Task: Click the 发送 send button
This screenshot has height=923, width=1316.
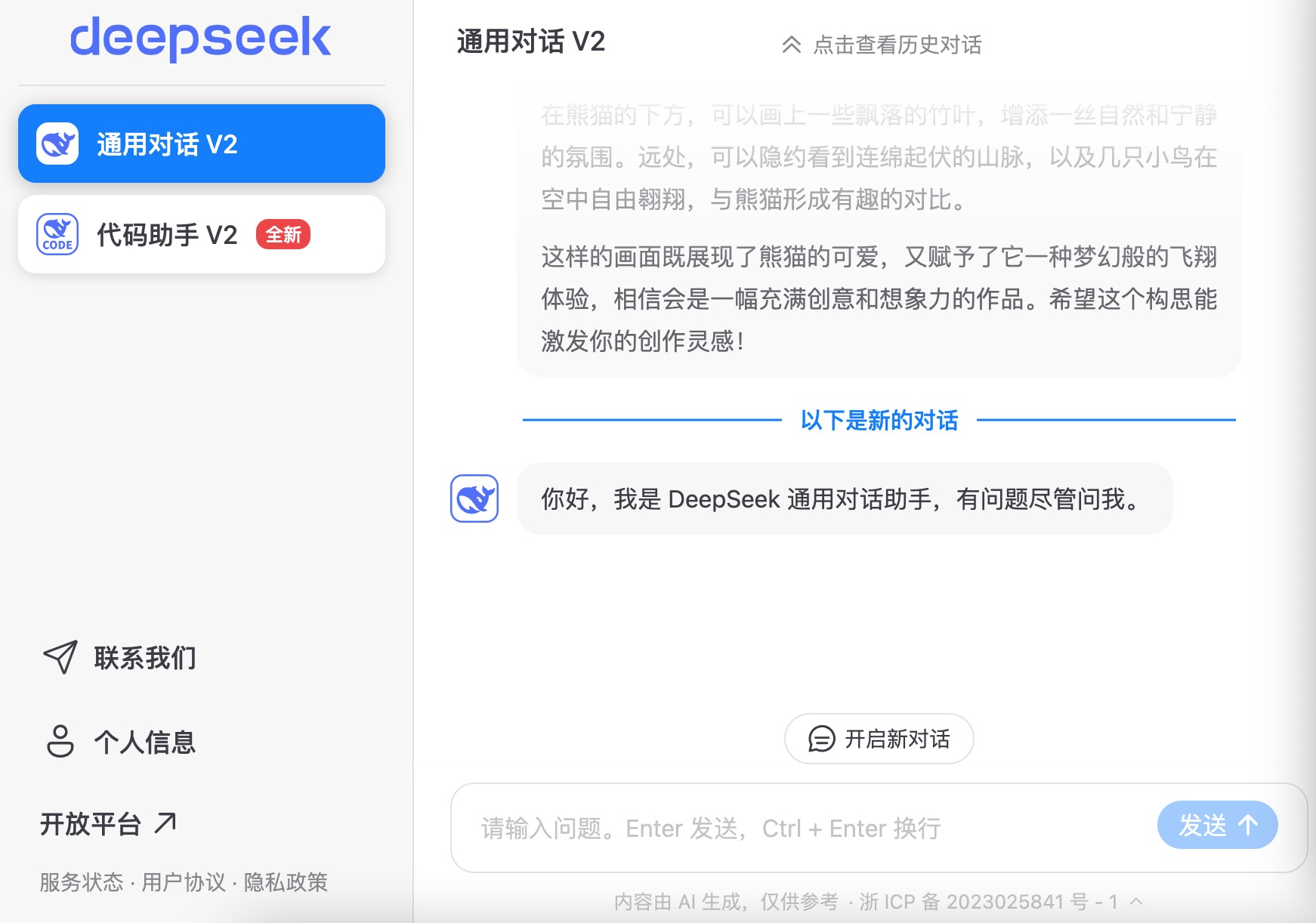Action: tap(1217, 825)
